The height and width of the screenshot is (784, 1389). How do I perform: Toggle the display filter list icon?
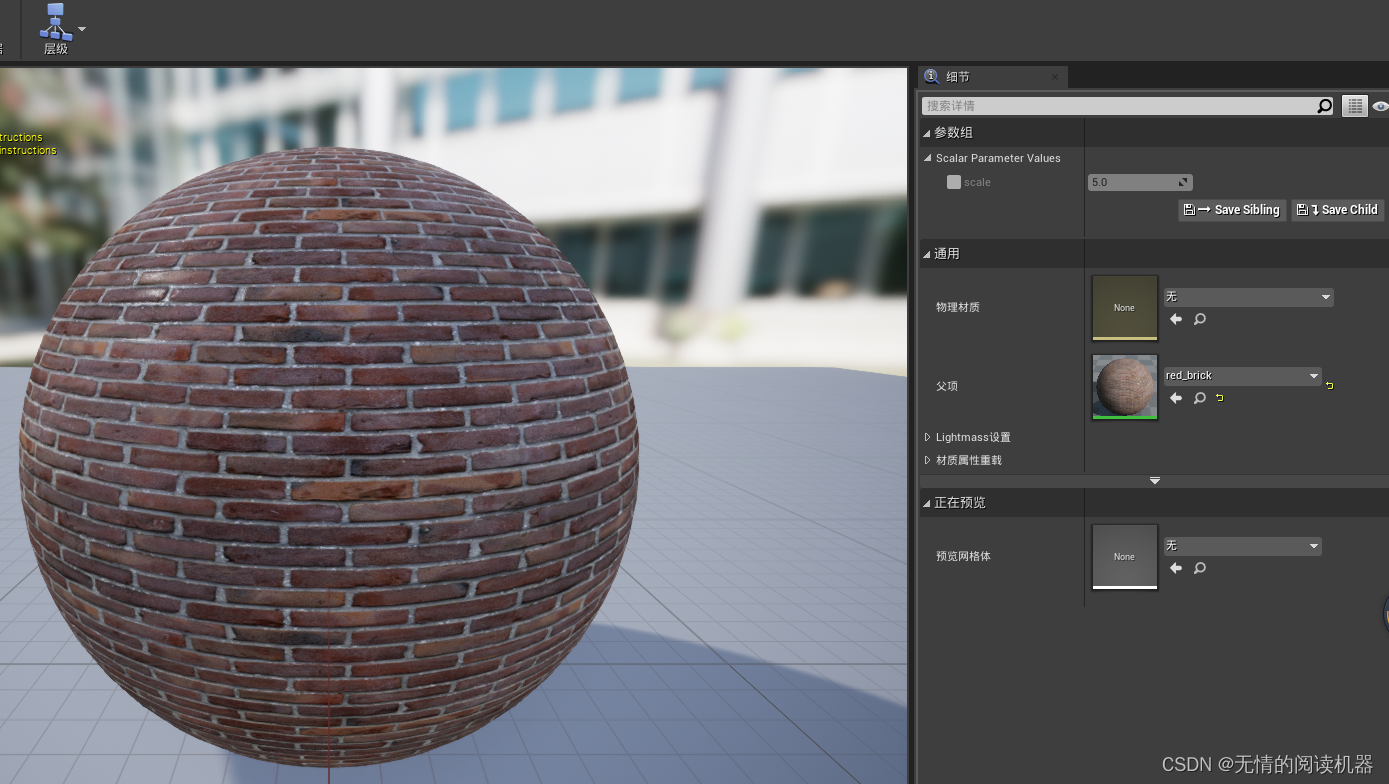click(1354, 105)
